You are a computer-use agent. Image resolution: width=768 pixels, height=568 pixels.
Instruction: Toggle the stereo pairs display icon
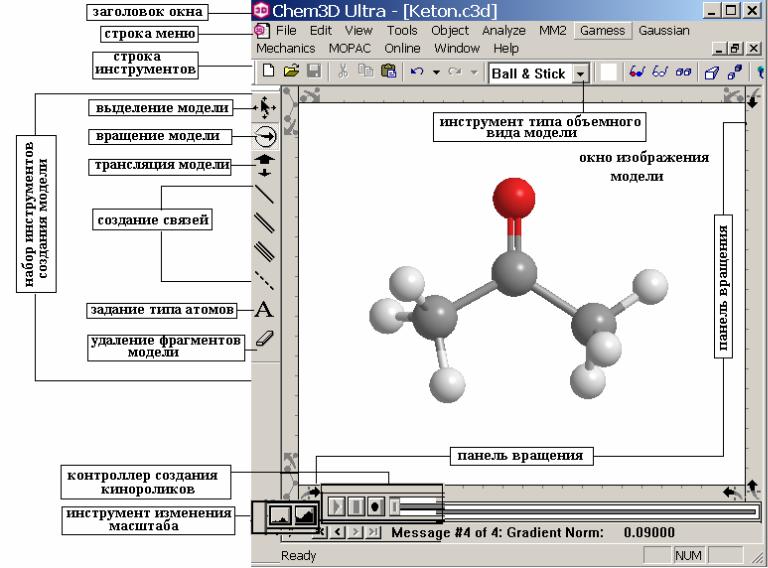point(683,72)
